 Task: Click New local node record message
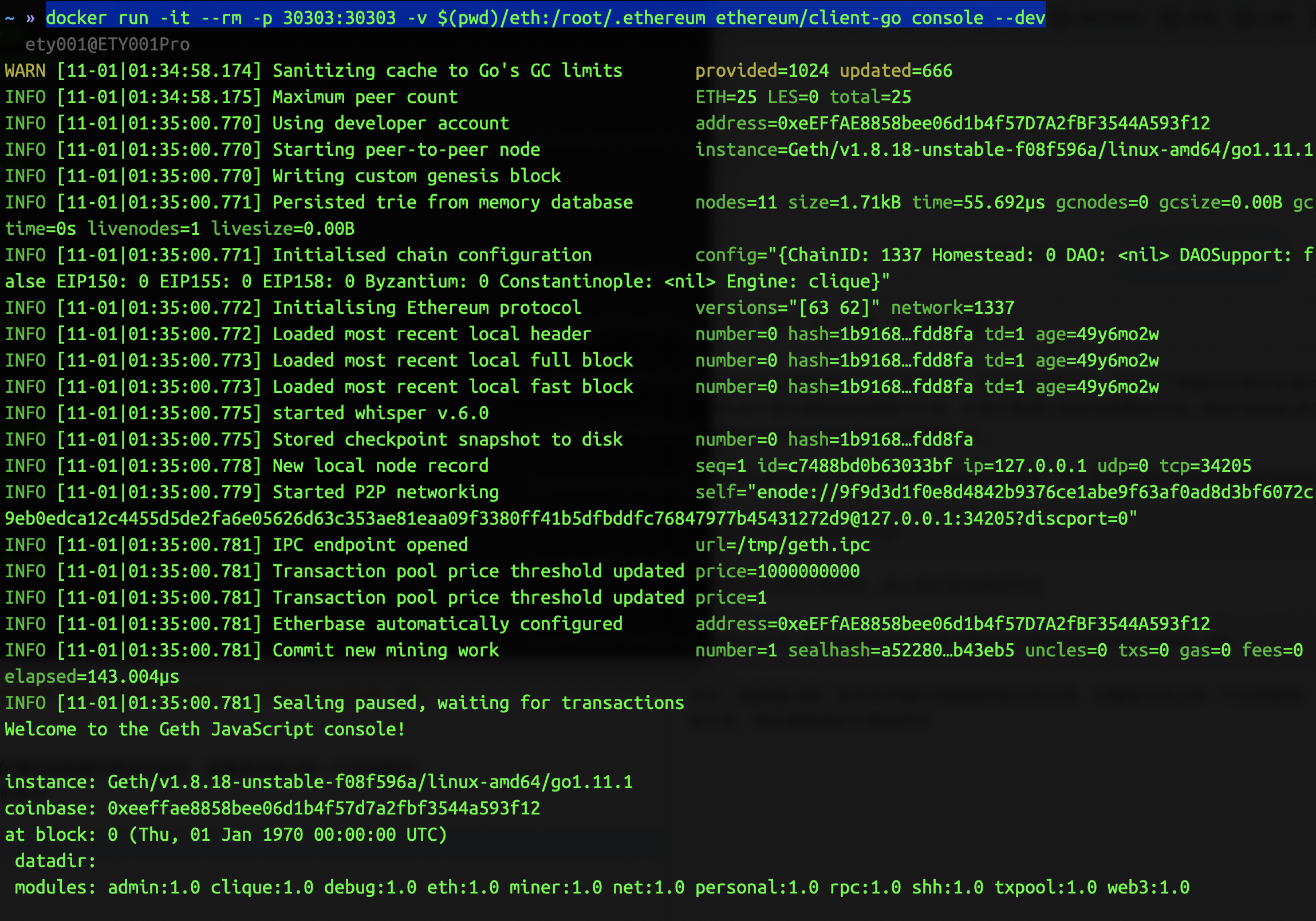[381, 466]
